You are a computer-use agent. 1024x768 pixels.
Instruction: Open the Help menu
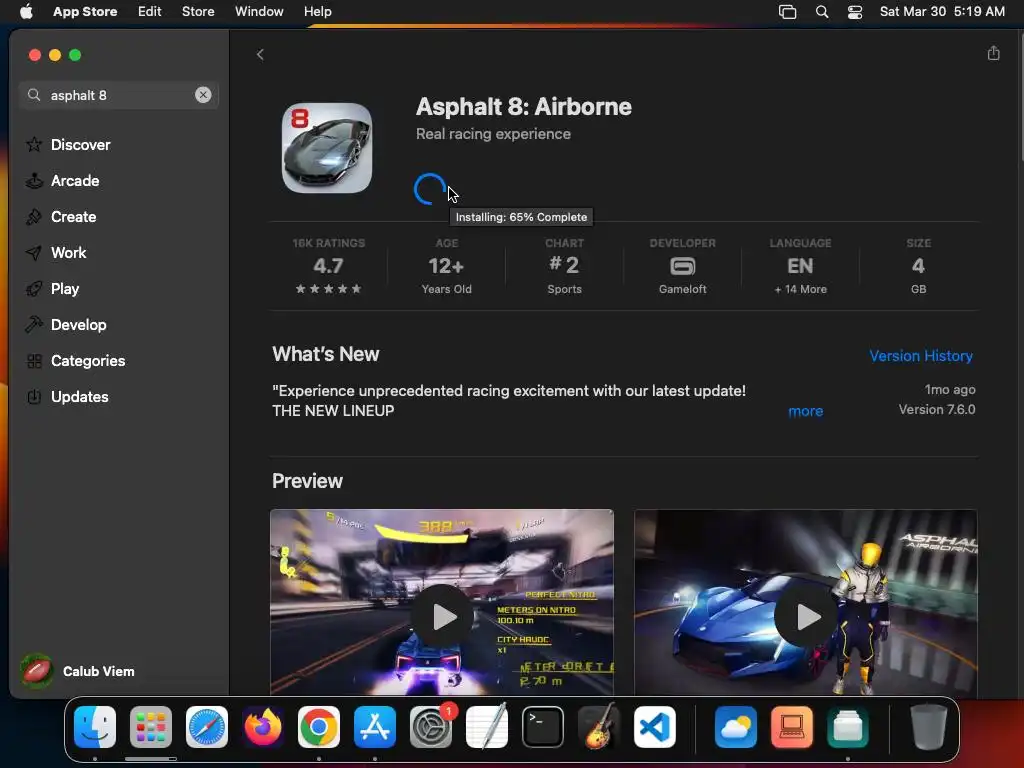click(317, 11)
